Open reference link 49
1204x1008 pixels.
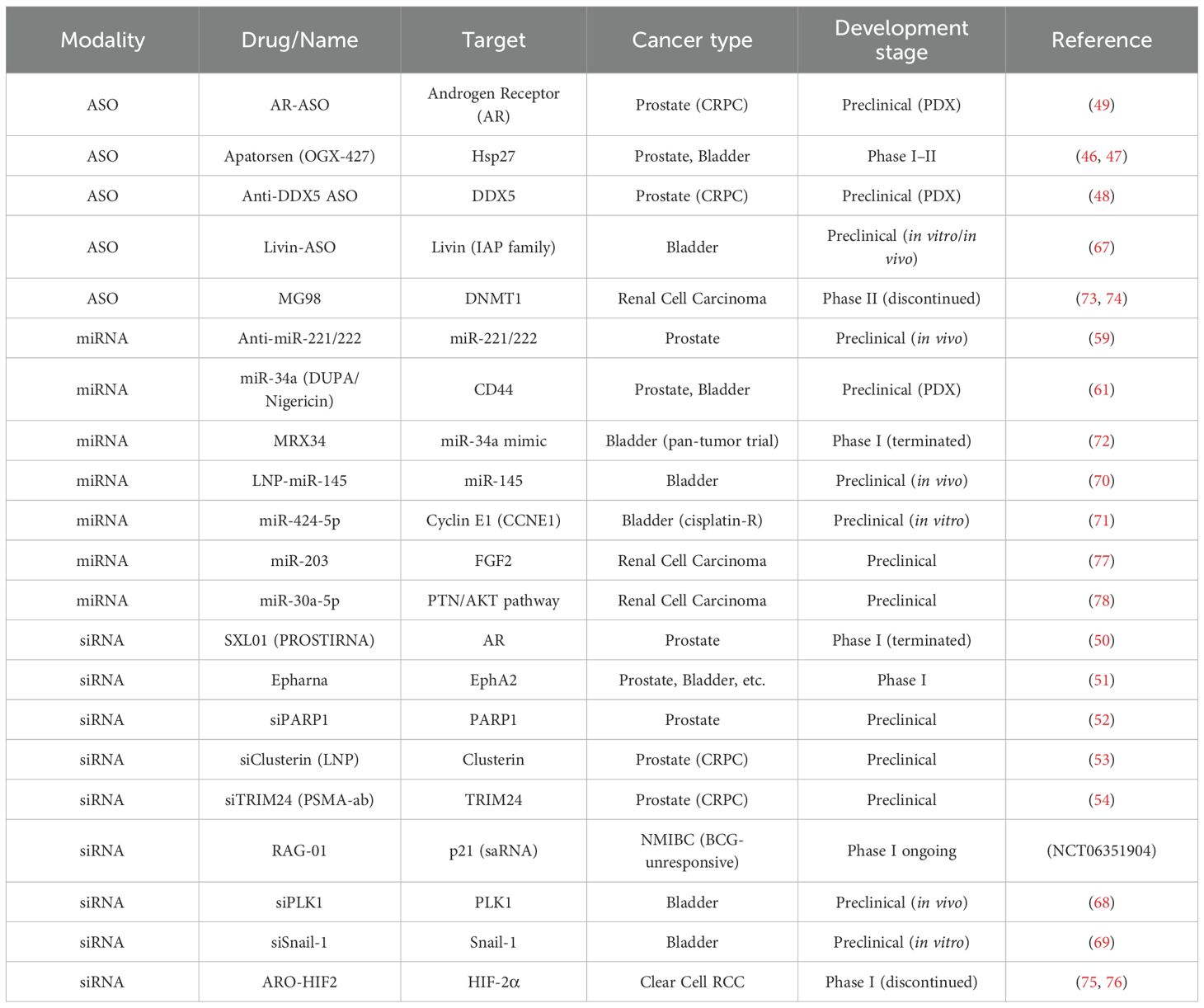pos(1102,105)
